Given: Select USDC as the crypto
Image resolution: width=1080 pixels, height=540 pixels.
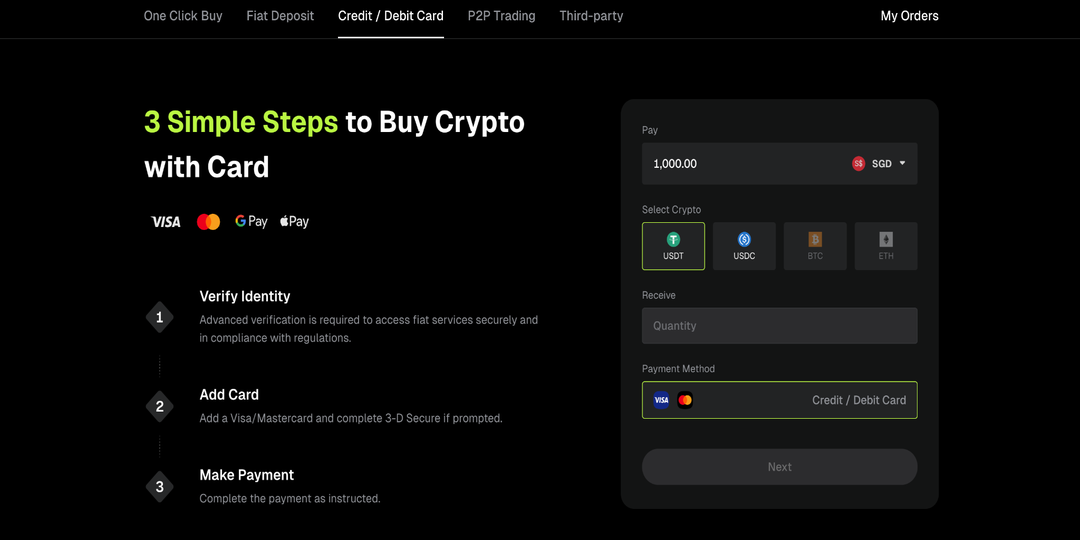Looking at the screenshot, I should (x=744, y=246).
